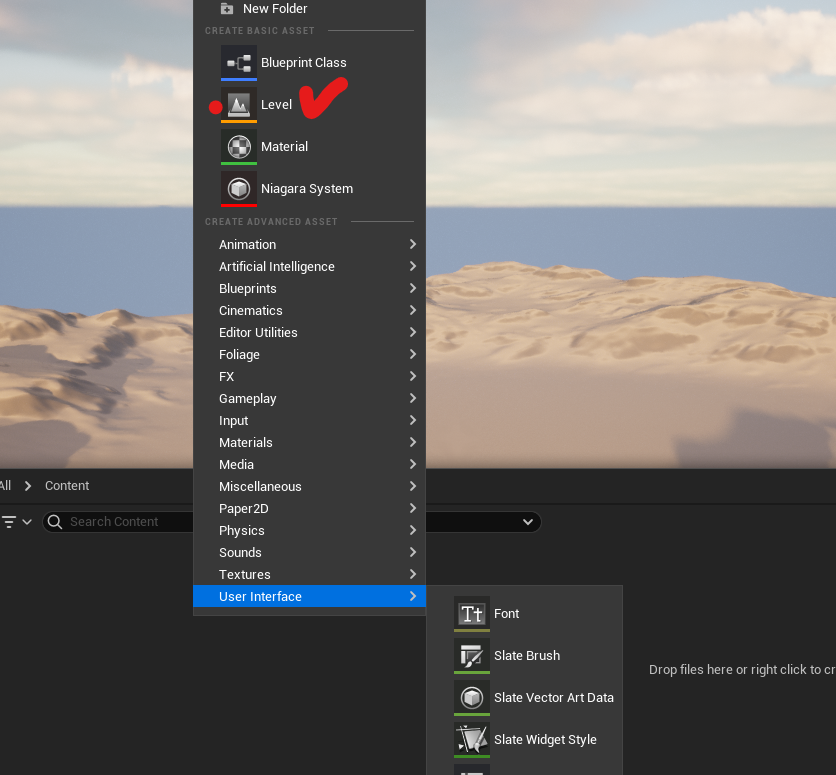
Task: Open the Media submenu
Action: (309, 465)
